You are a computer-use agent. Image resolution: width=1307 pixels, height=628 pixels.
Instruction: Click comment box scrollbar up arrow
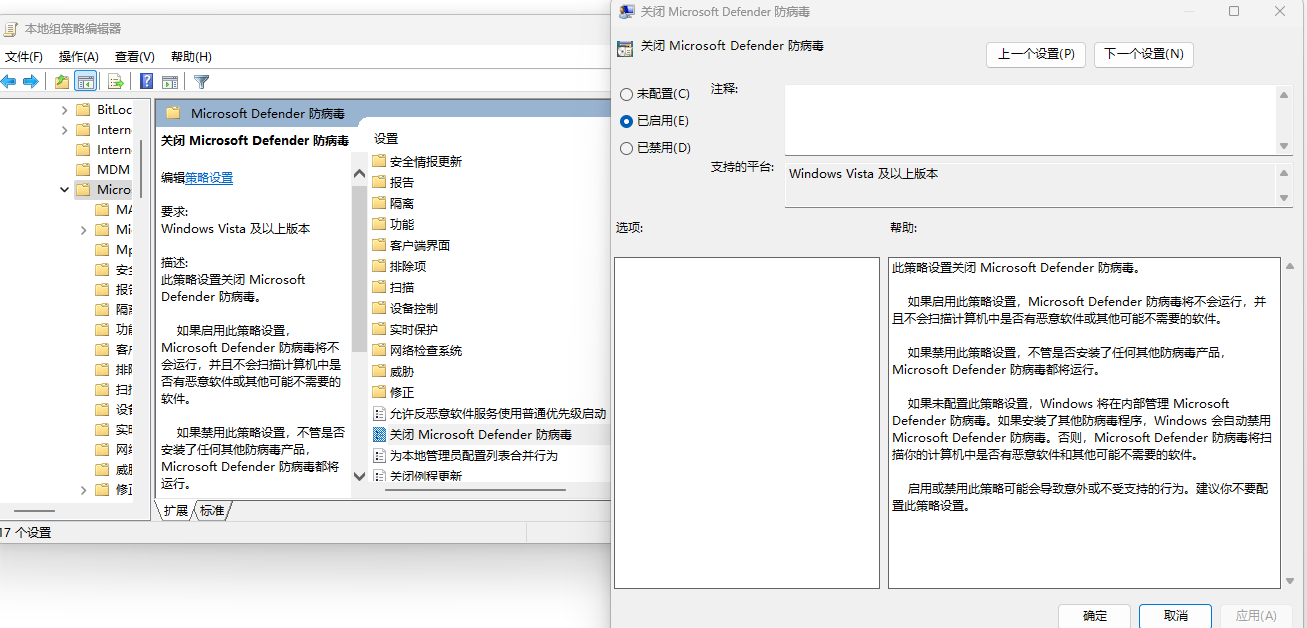(x=1284, y=94)
